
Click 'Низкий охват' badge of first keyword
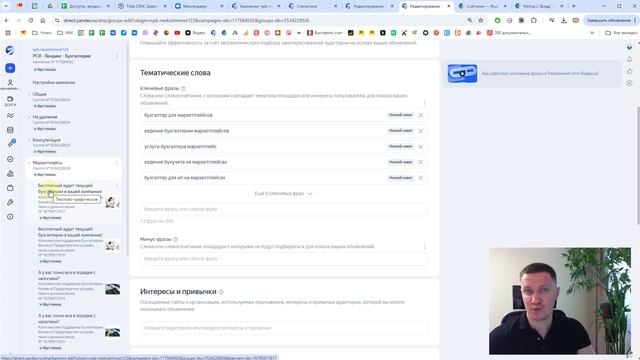coord(400,115)
